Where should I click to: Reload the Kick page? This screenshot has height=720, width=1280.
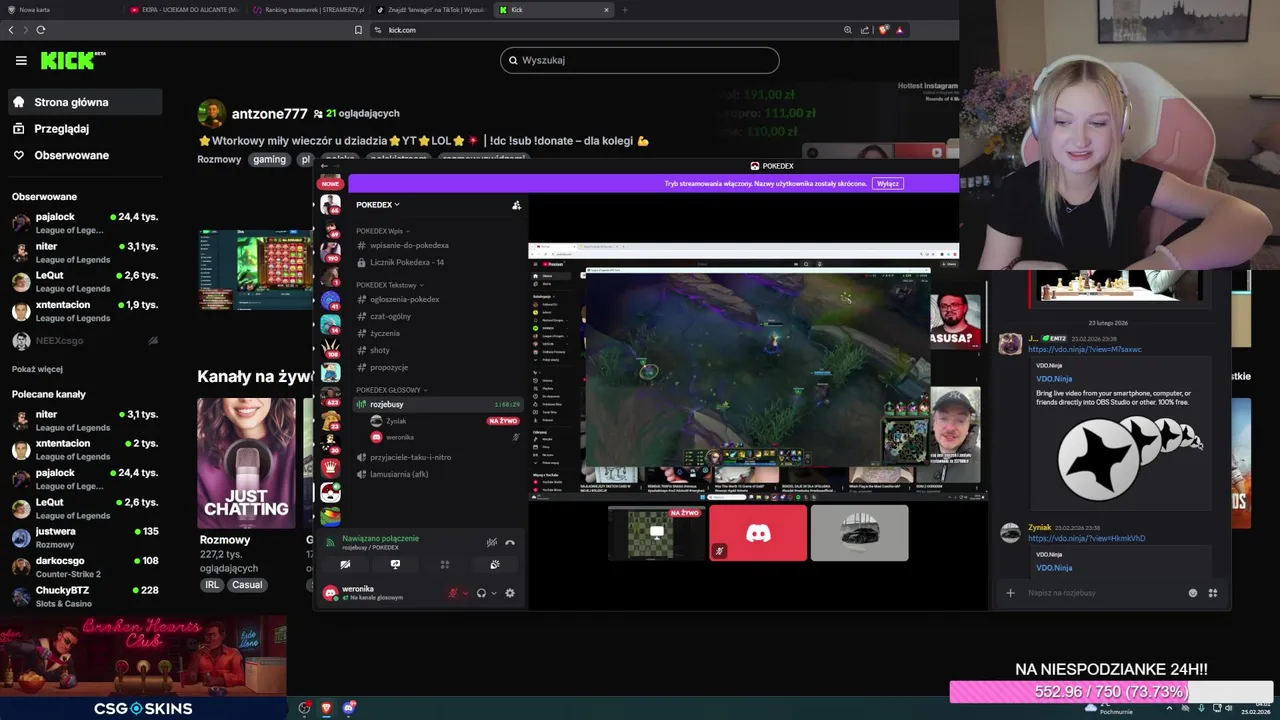(x=41, y=30)
